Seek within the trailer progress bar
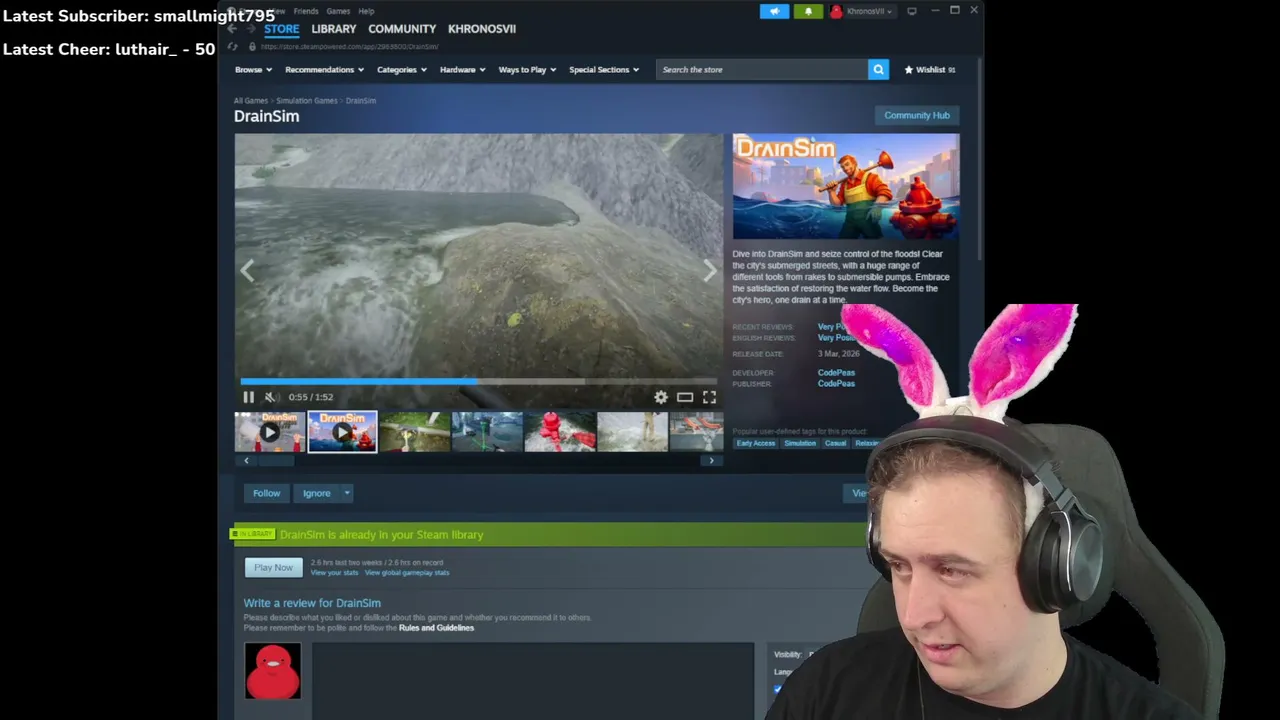Viewport: 1280px width, 720px height. click(478, 381)
